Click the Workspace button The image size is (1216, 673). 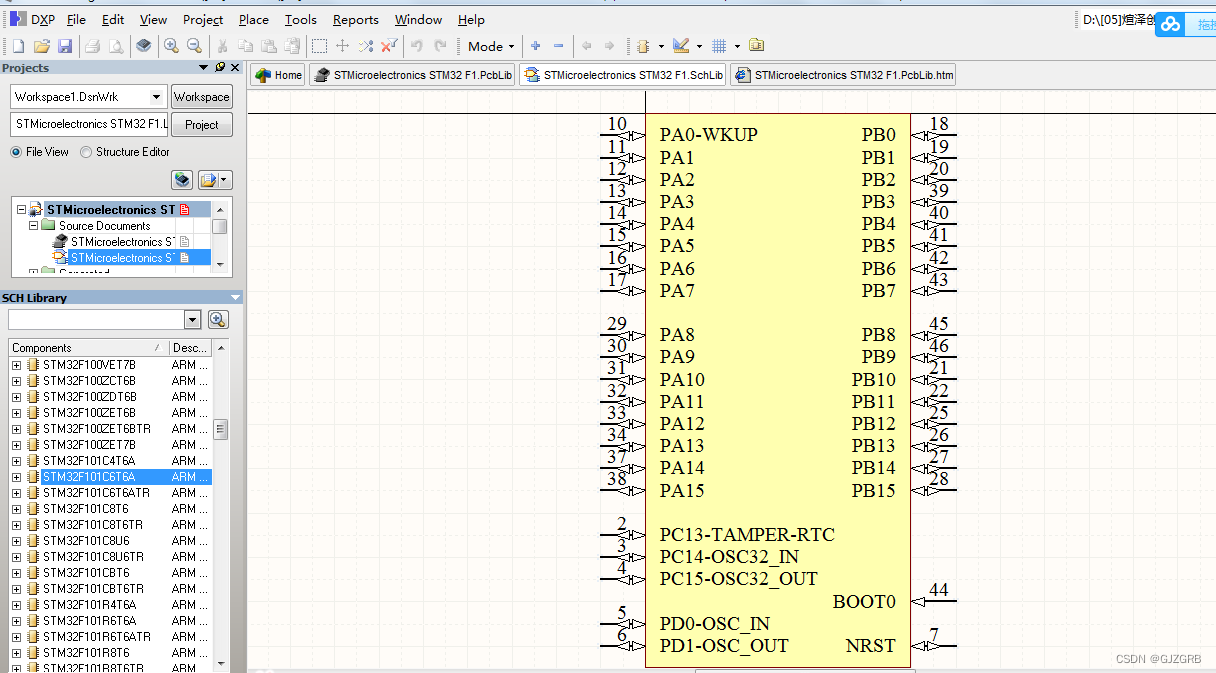tap(201, 96)
